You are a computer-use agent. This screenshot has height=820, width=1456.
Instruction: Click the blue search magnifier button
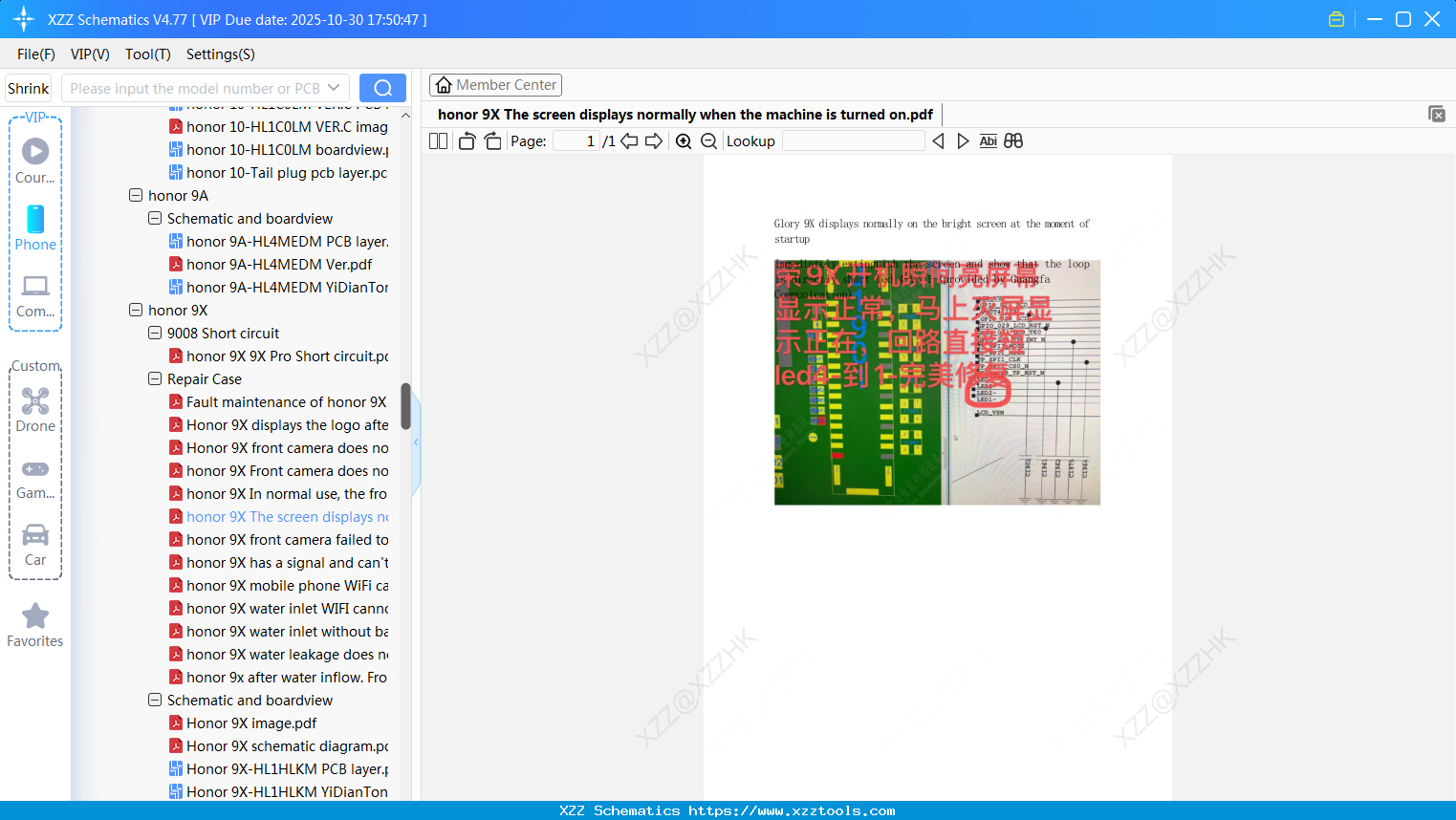coord(382,88)
